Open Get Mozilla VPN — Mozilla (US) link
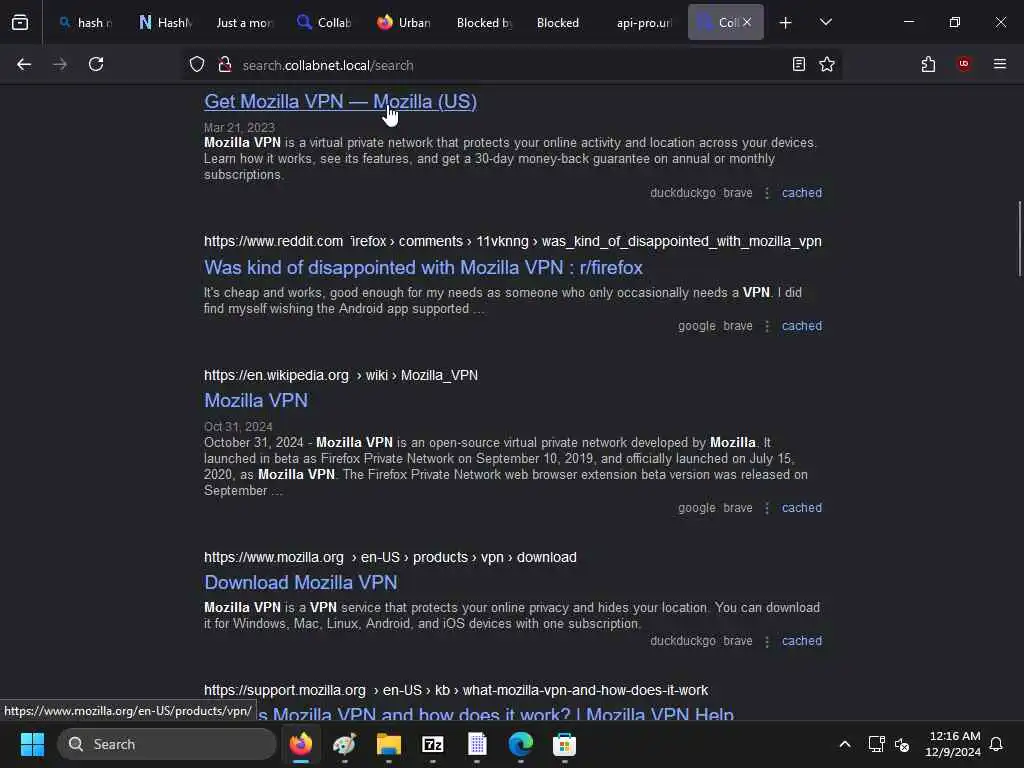This screenshot has height=768, width=1024. click(x=340, y=102)
